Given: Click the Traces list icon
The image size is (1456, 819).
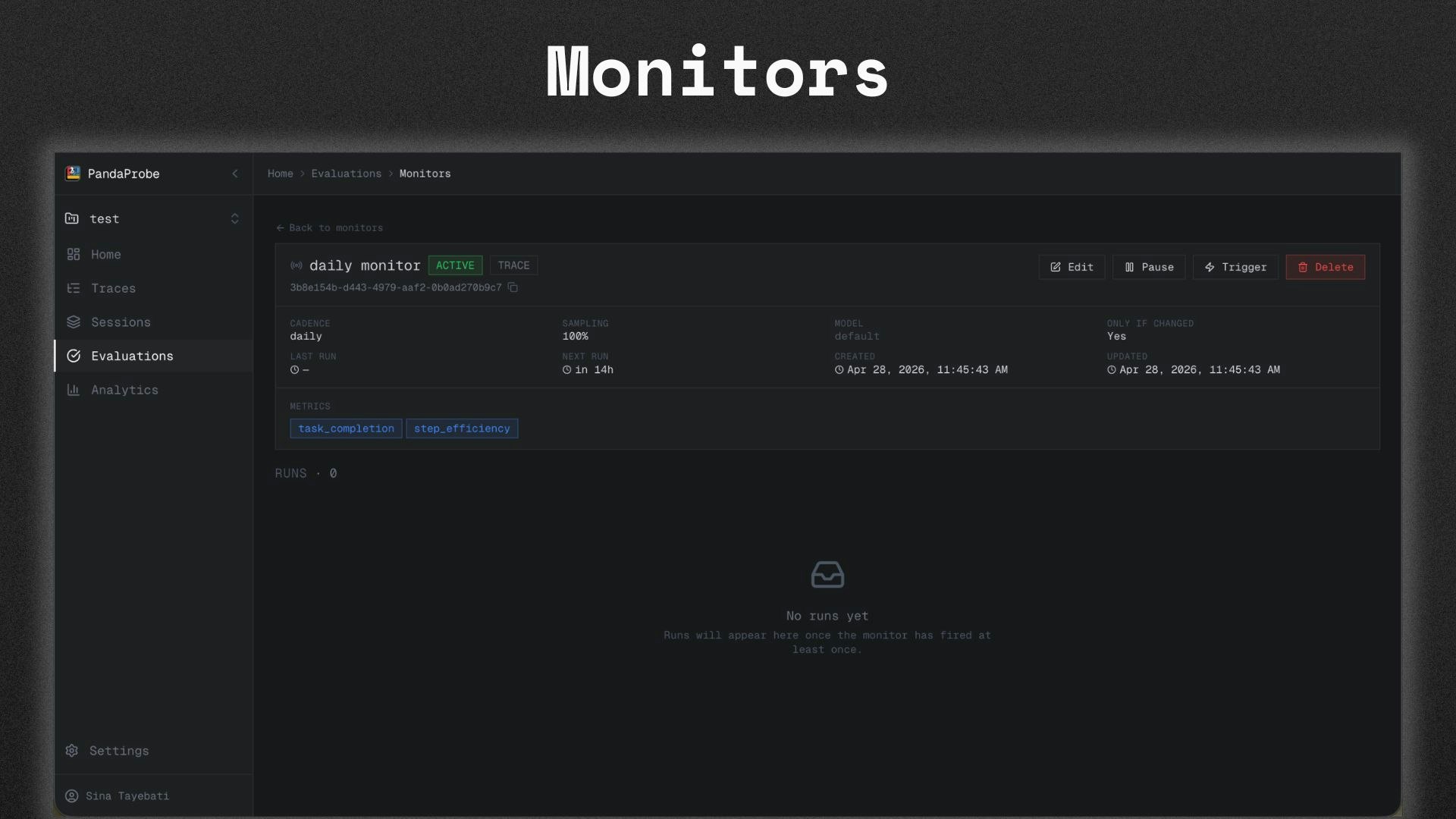Looking at the screenshot, I should pos(74,288).
